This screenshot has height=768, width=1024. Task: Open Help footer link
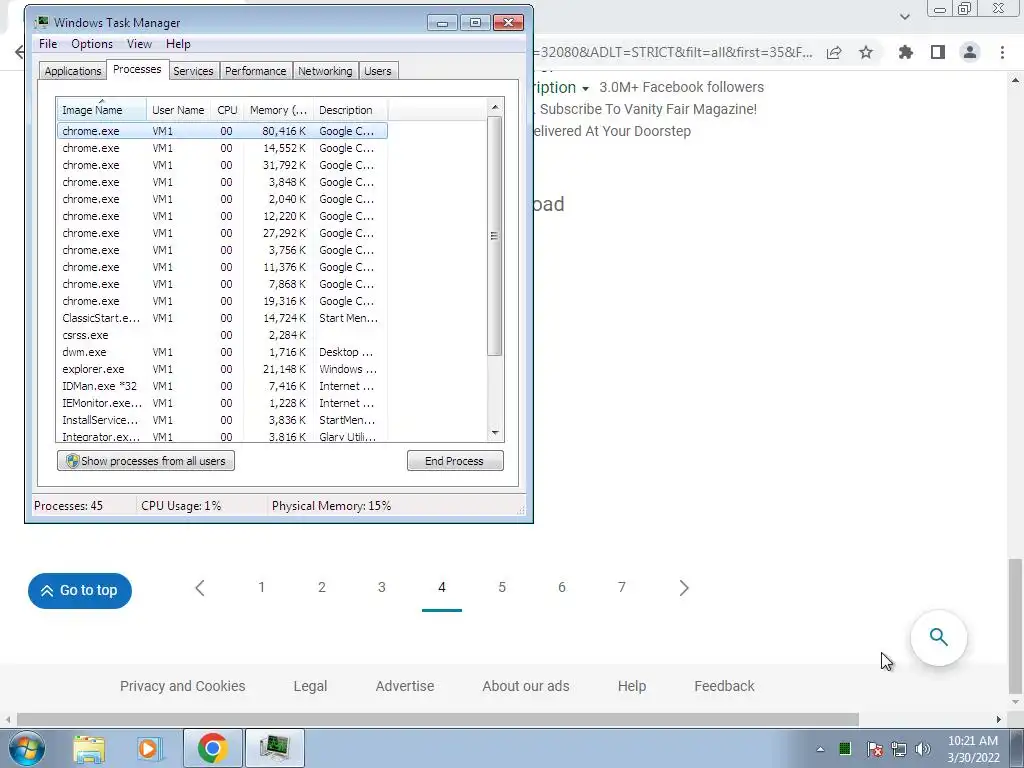tap(632, 686)
